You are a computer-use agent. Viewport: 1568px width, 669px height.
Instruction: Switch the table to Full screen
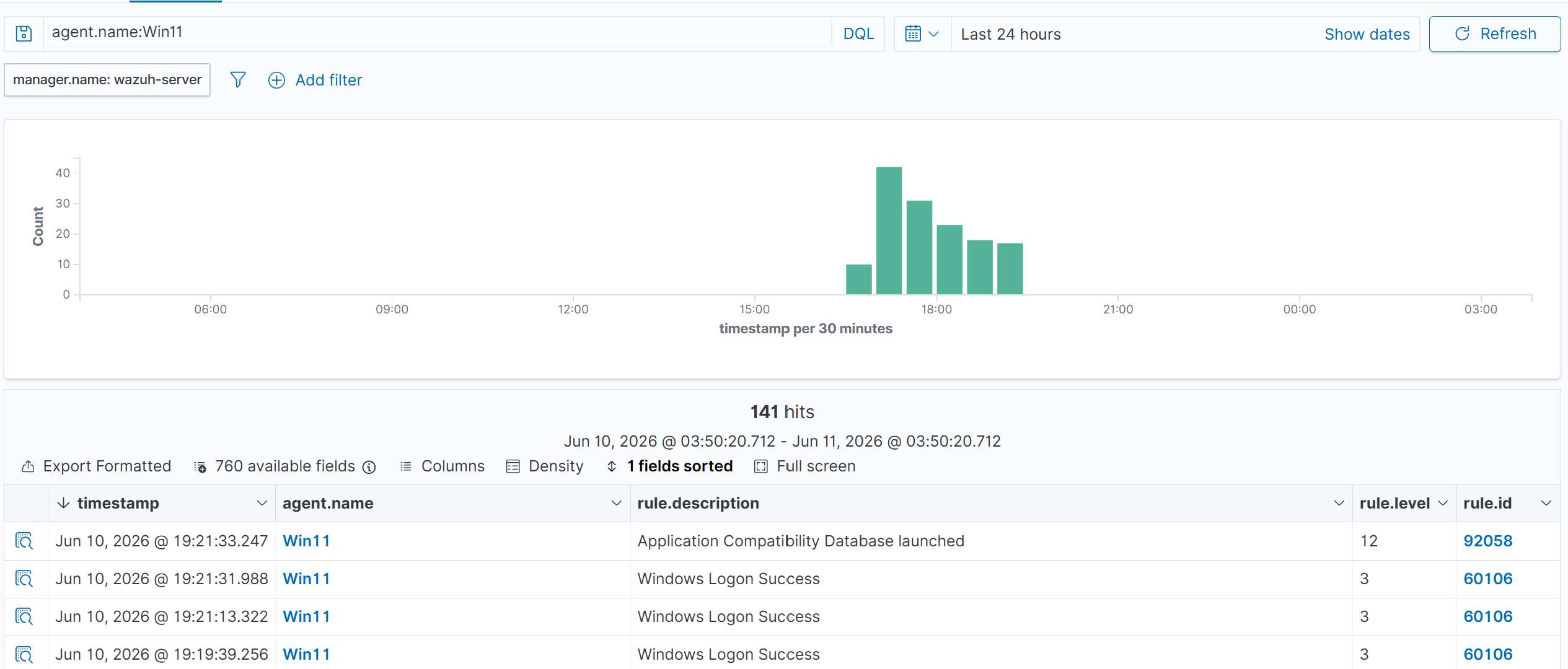click(x=805, y=466)
